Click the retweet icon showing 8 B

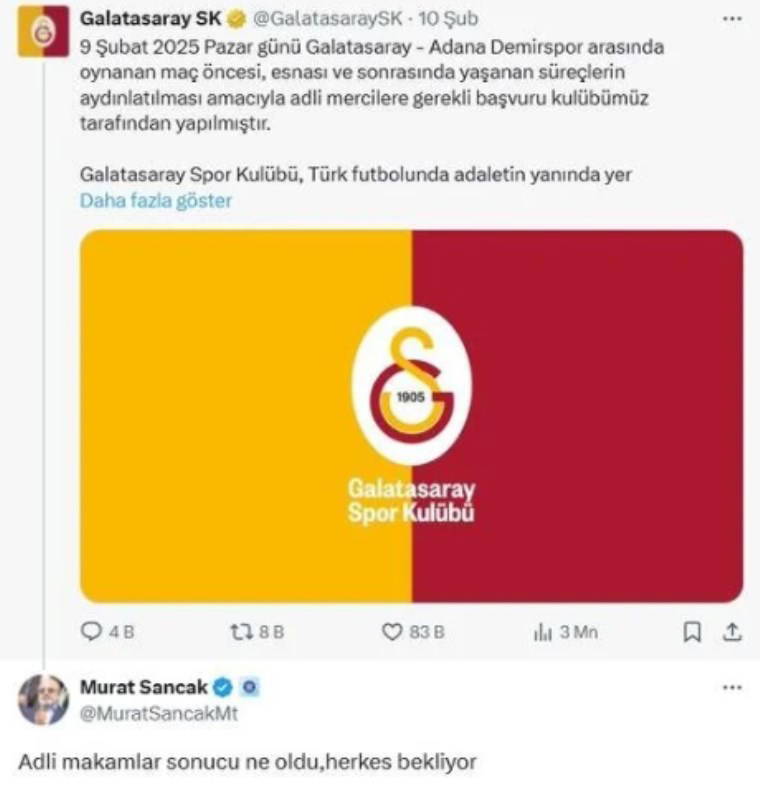[x=242, y=631]
